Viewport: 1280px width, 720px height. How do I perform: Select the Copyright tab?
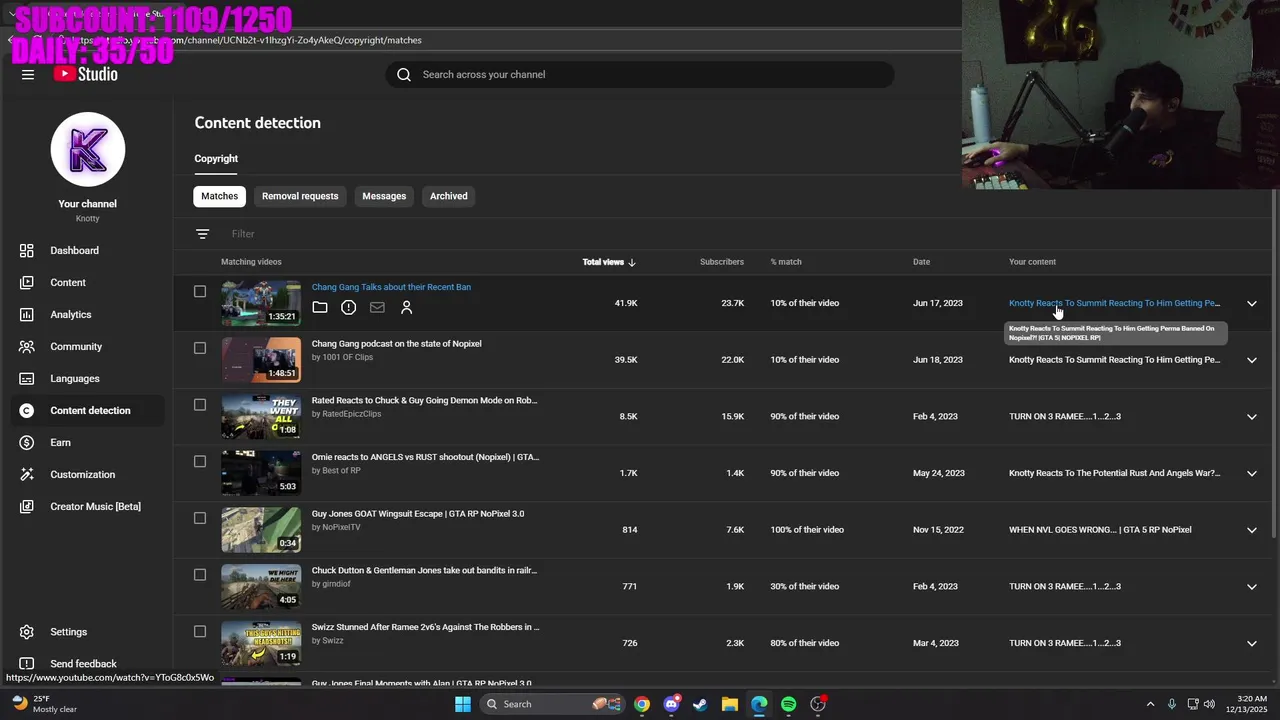(216, 158)
